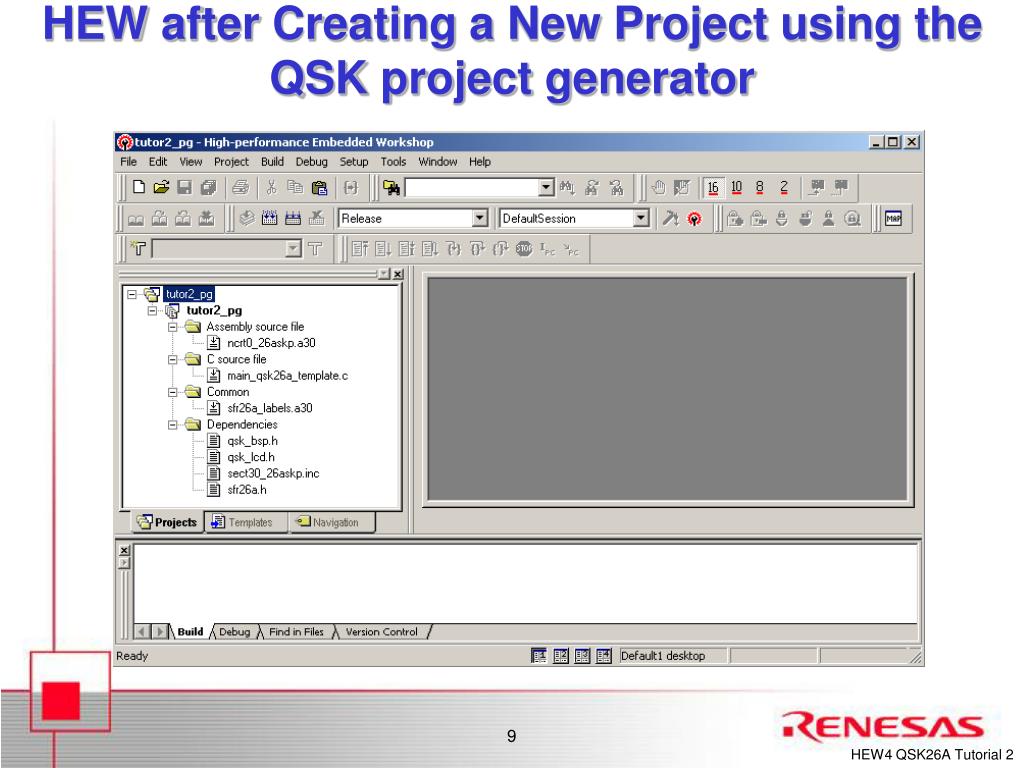Click the match braces icon
Screen dimensions: 1024x768
tap(351, 187)
